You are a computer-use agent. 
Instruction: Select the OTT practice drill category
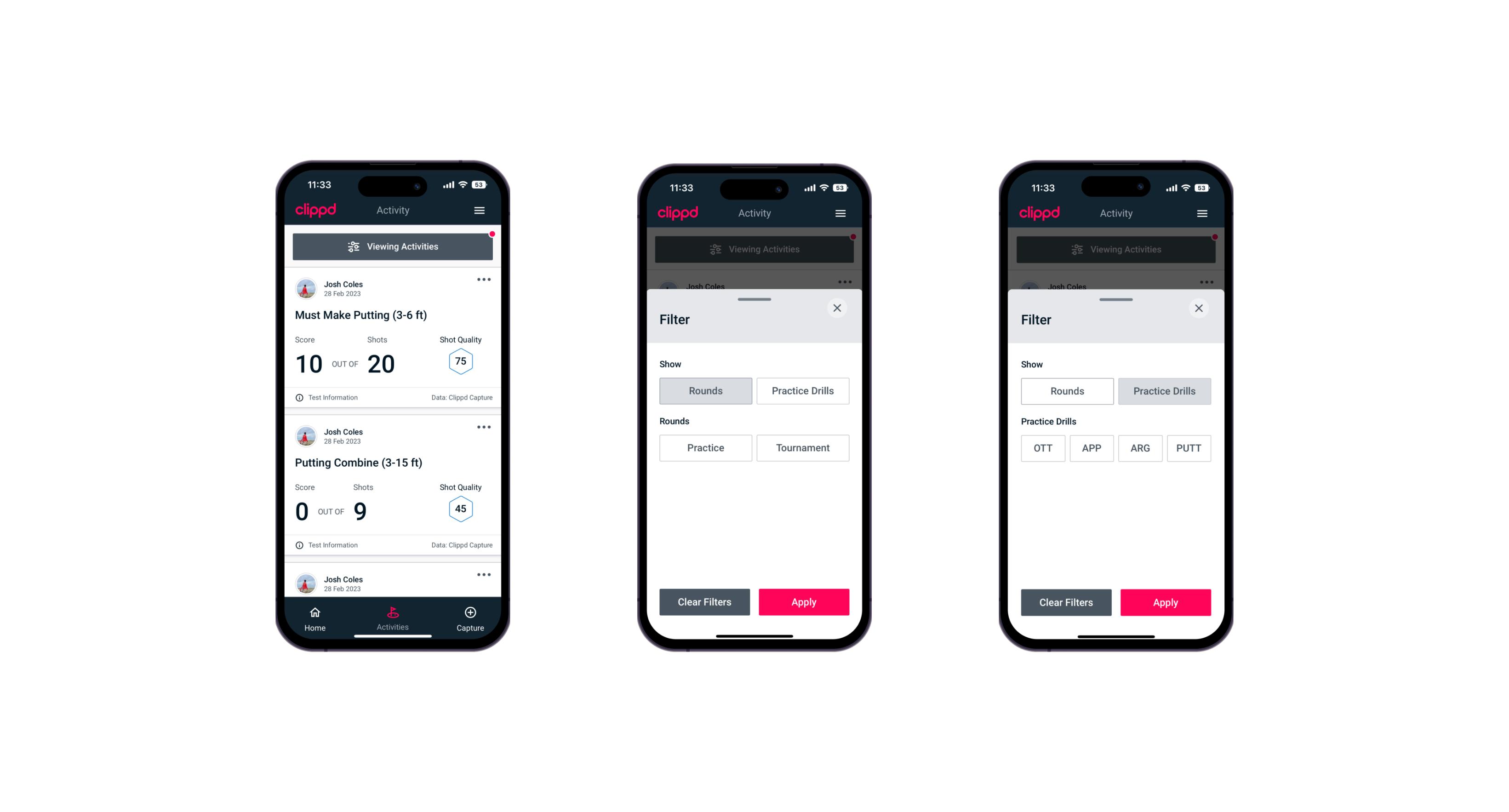pyautogui.click(x=1044, y=448)
